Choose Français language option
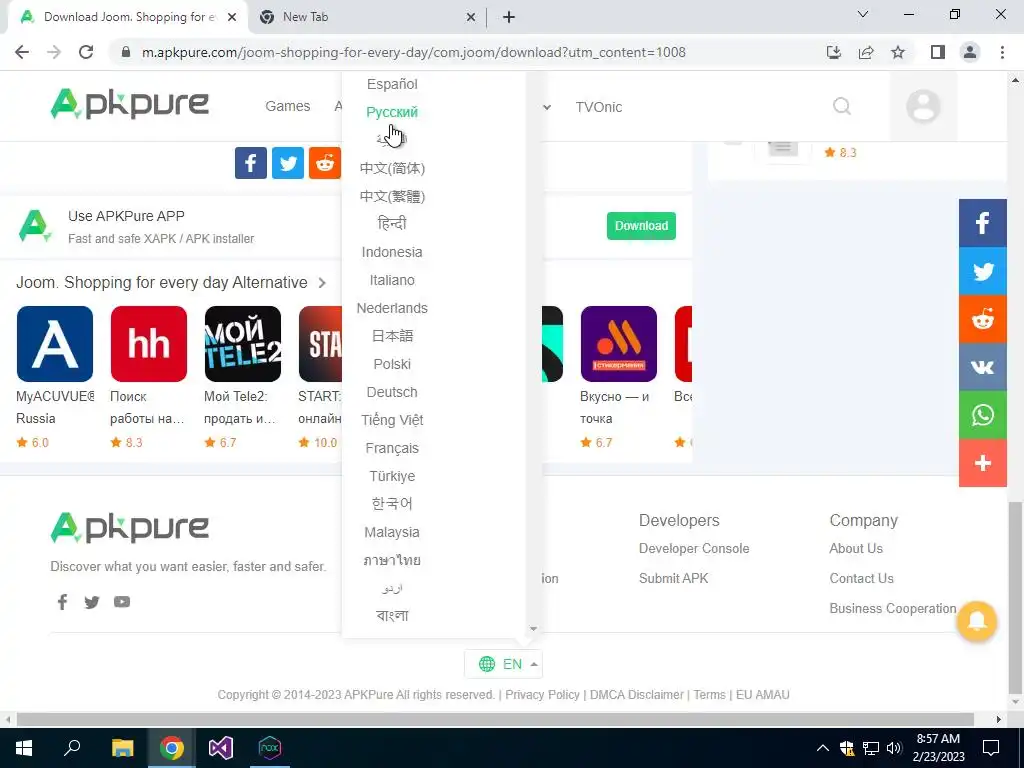The width and height of the screenshot is (1024, 768). pos(392,449)
